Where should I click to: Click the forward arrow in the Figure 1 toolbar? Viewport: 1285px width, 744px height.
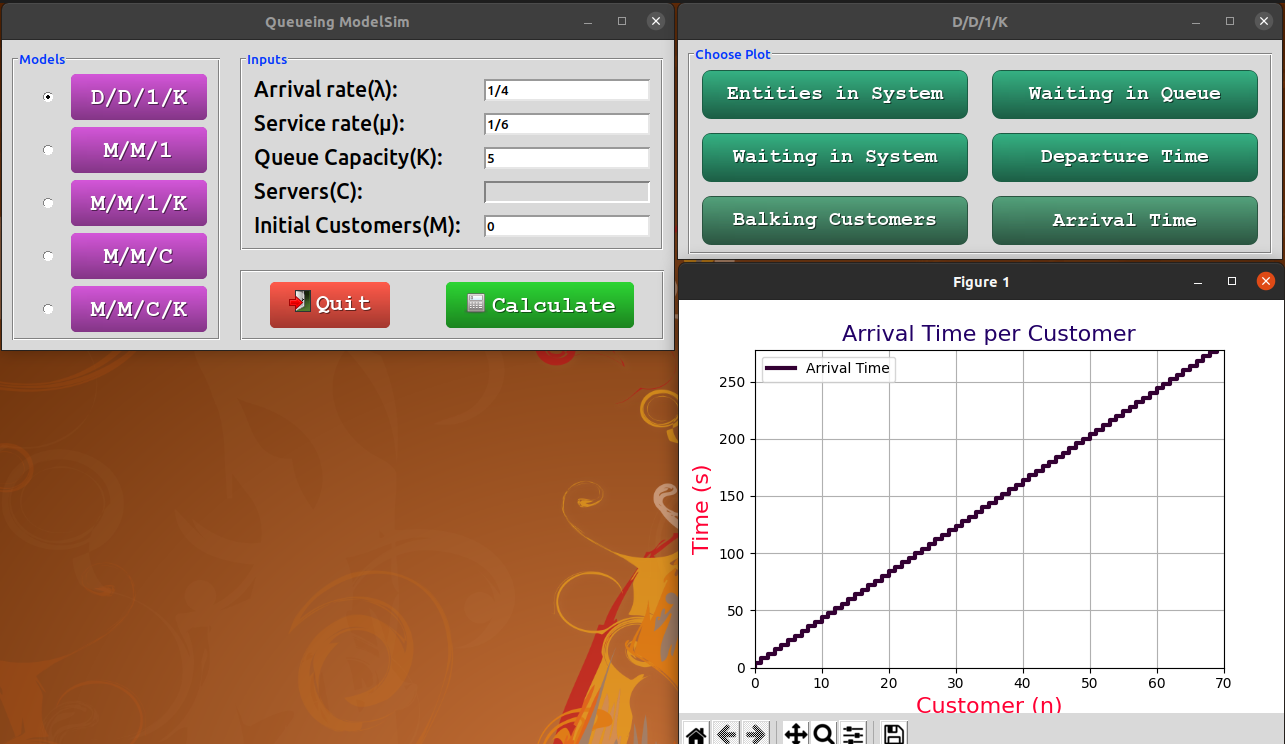pos(755,734)
